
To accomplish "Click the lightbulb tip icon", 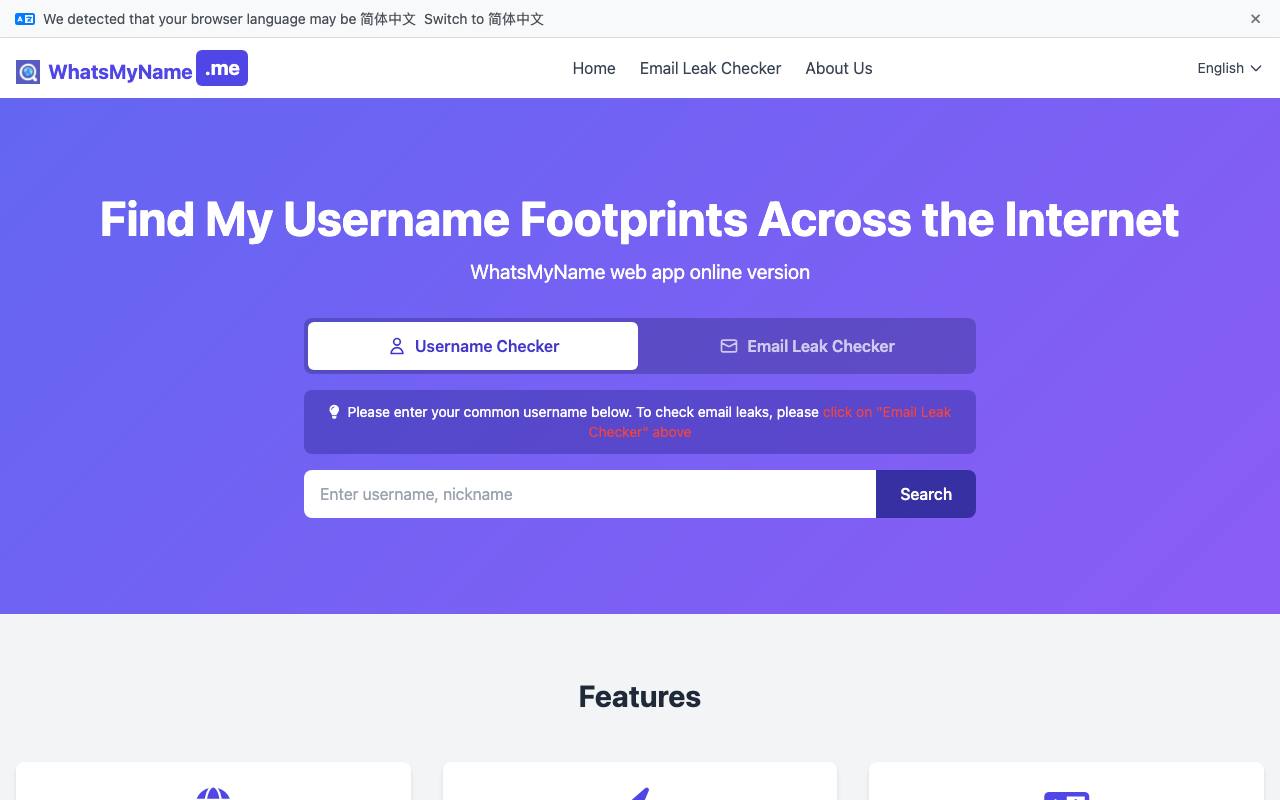I will click(334, 412).
